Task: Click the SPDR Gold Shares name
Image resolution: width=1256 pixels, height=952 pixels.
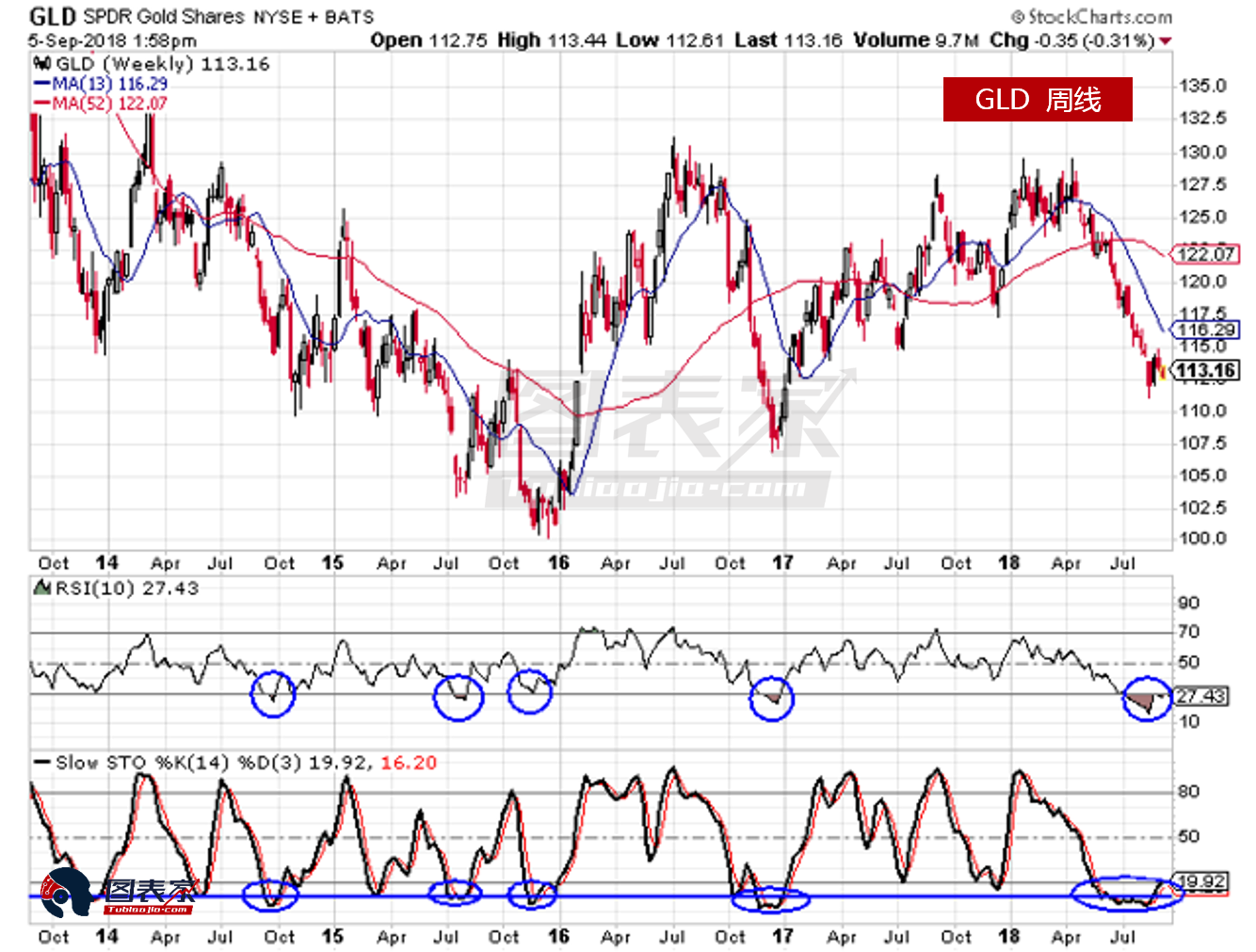Action: point(164,17)
